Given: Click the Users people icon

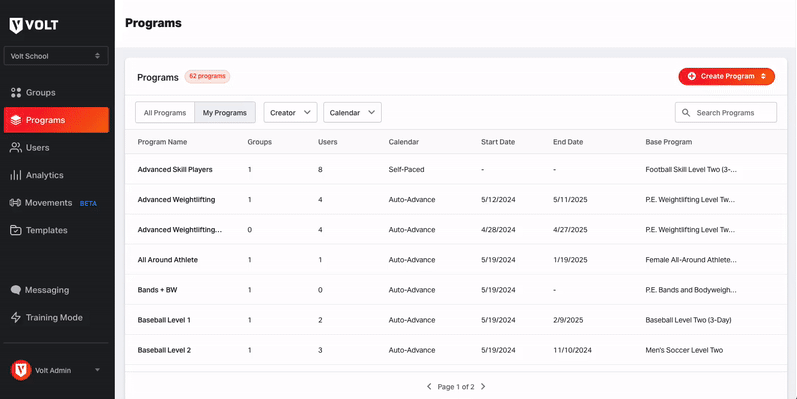Looking at the screenshot, I should (16, 147).
